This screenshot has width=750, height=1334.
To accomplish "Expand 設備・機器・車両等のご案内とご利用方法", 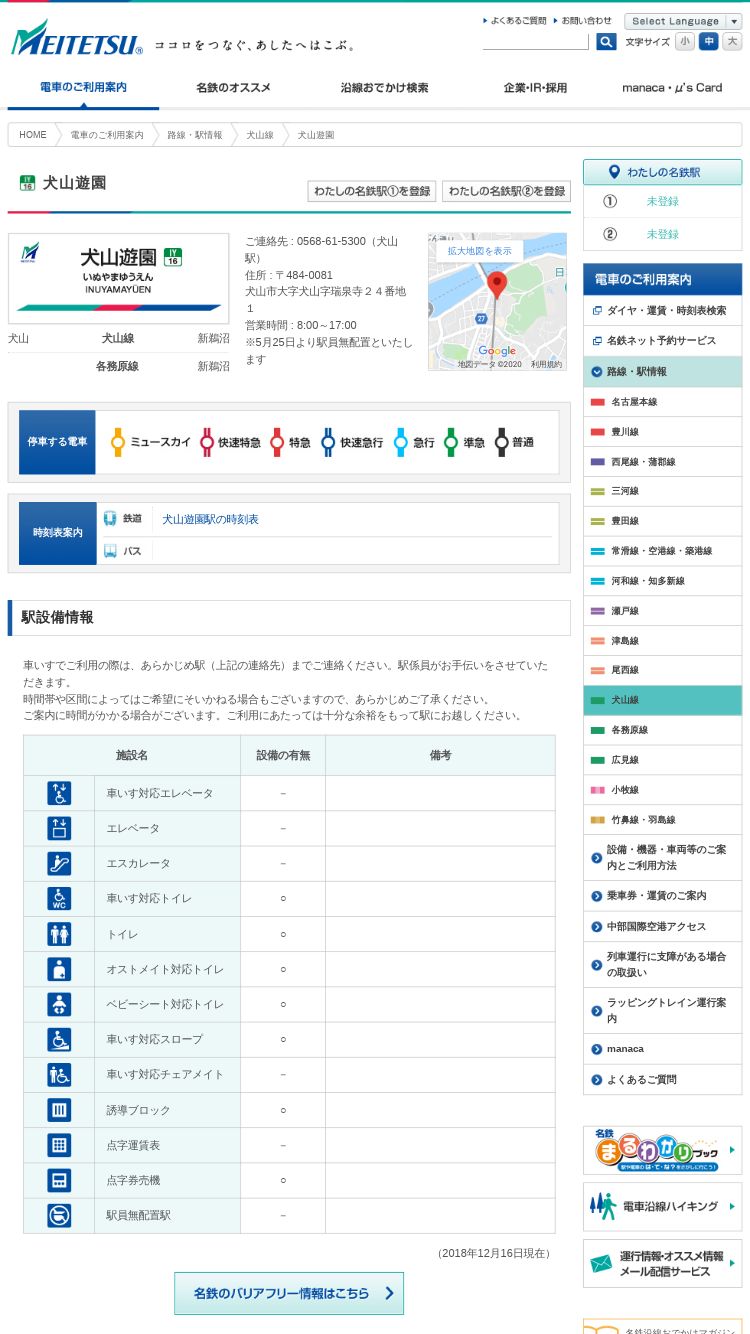I will [x=663, y=857].
